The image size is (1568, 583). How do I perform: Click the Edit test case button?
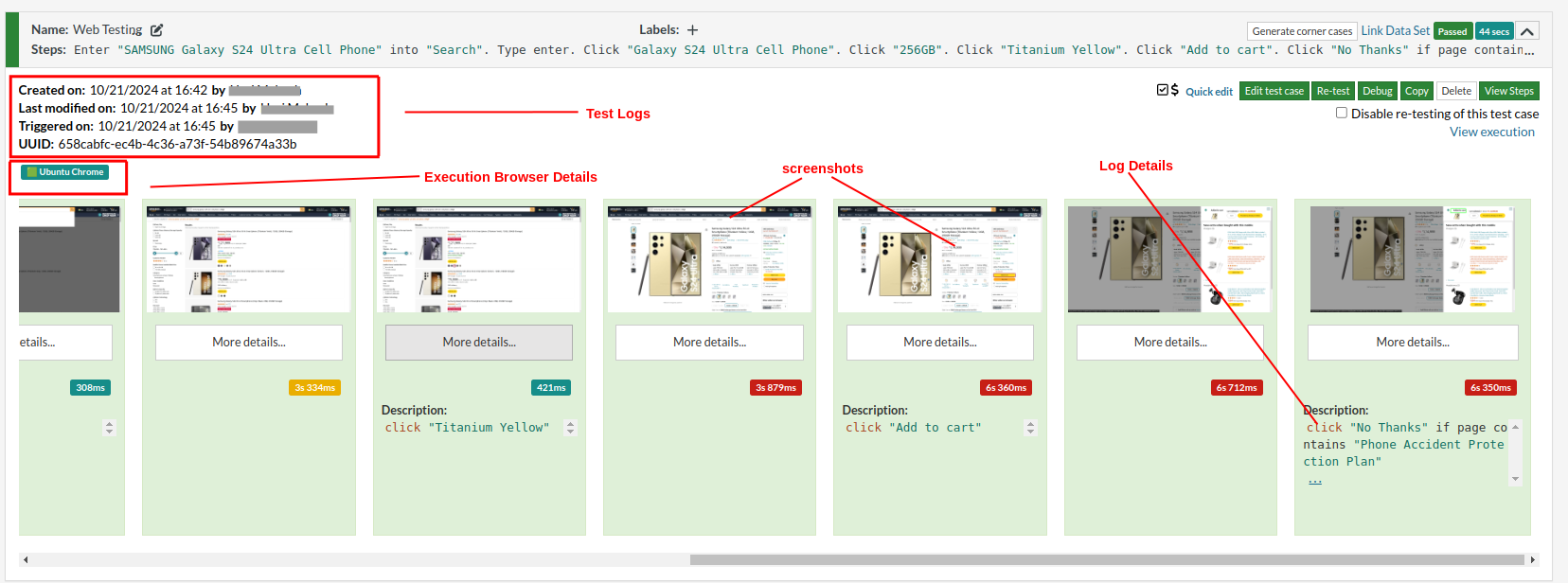(x=1274, y=91)
